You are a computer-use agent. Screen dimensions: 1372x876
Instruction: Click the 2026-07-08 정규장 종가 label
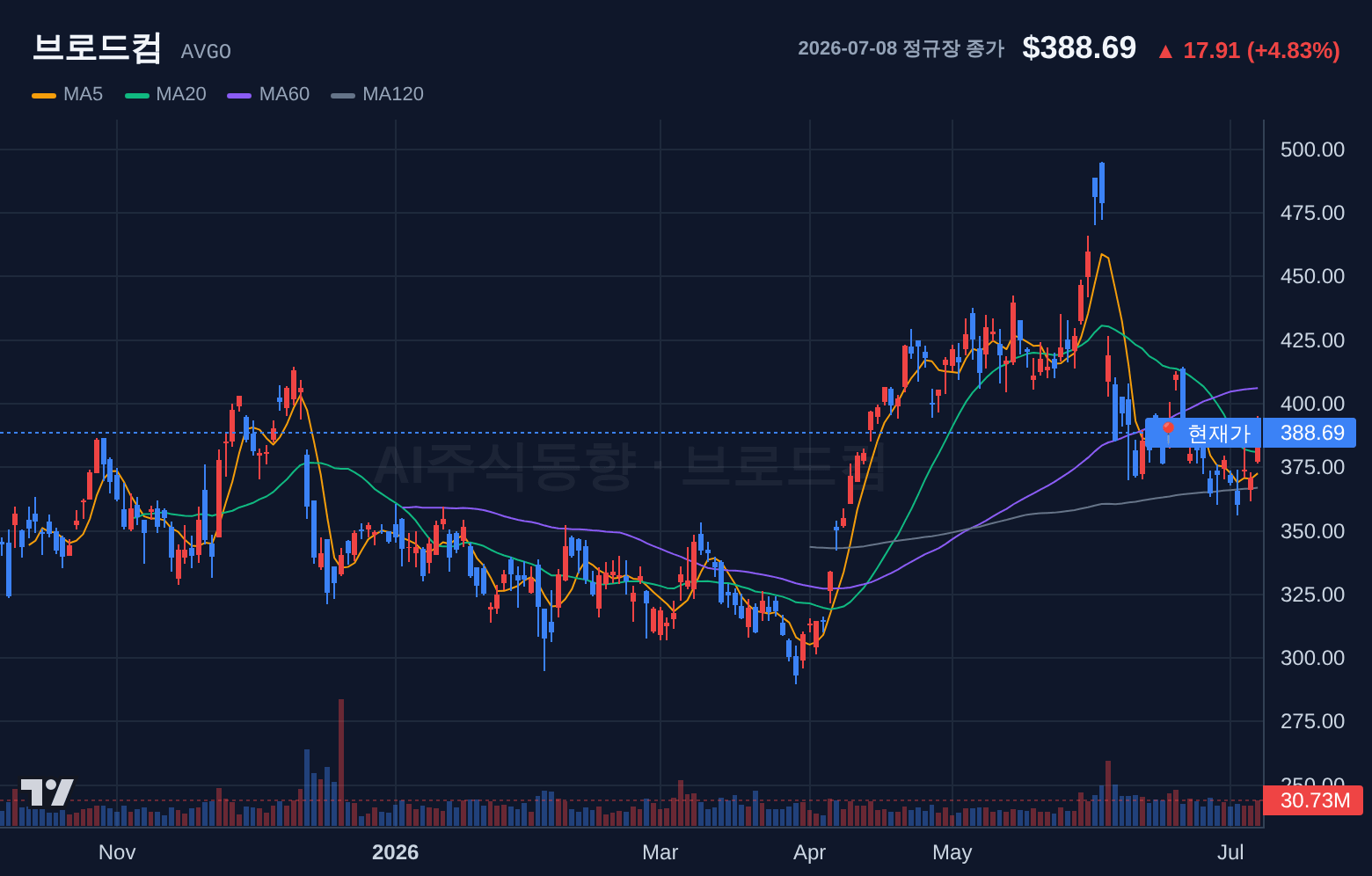tap(901, 48)
